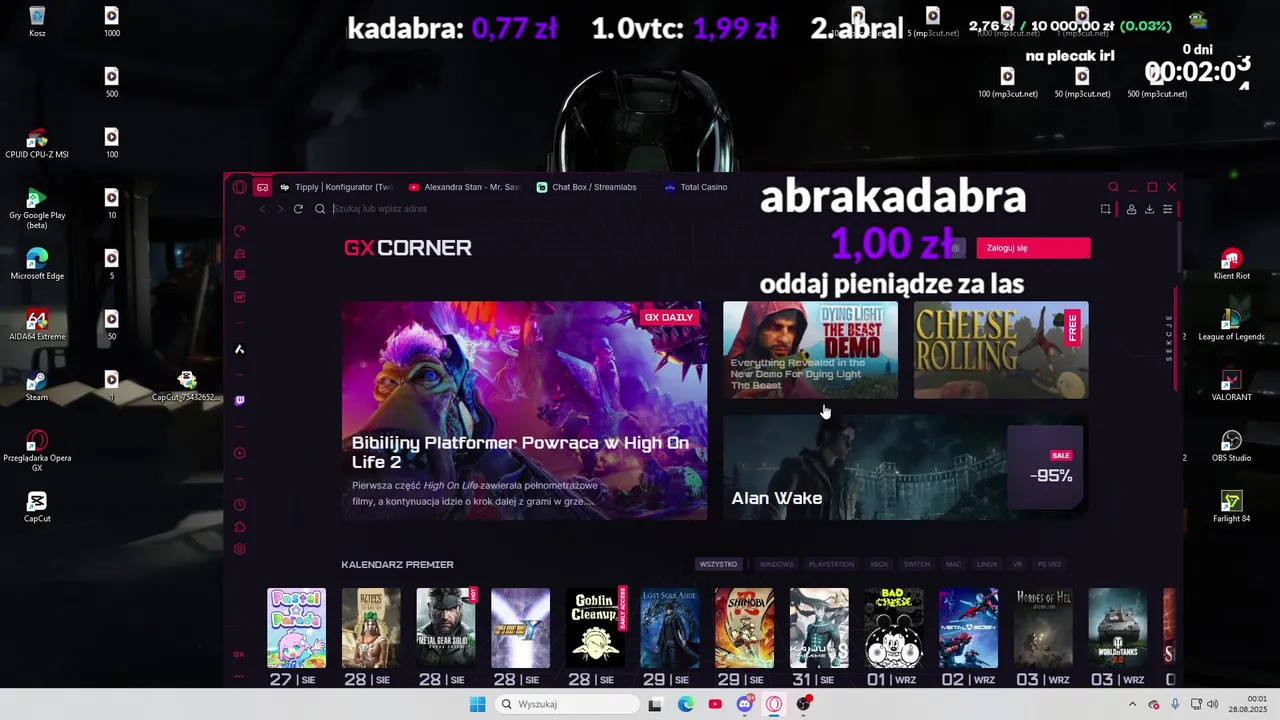Show hidden system tray icons

[1132, 704]
